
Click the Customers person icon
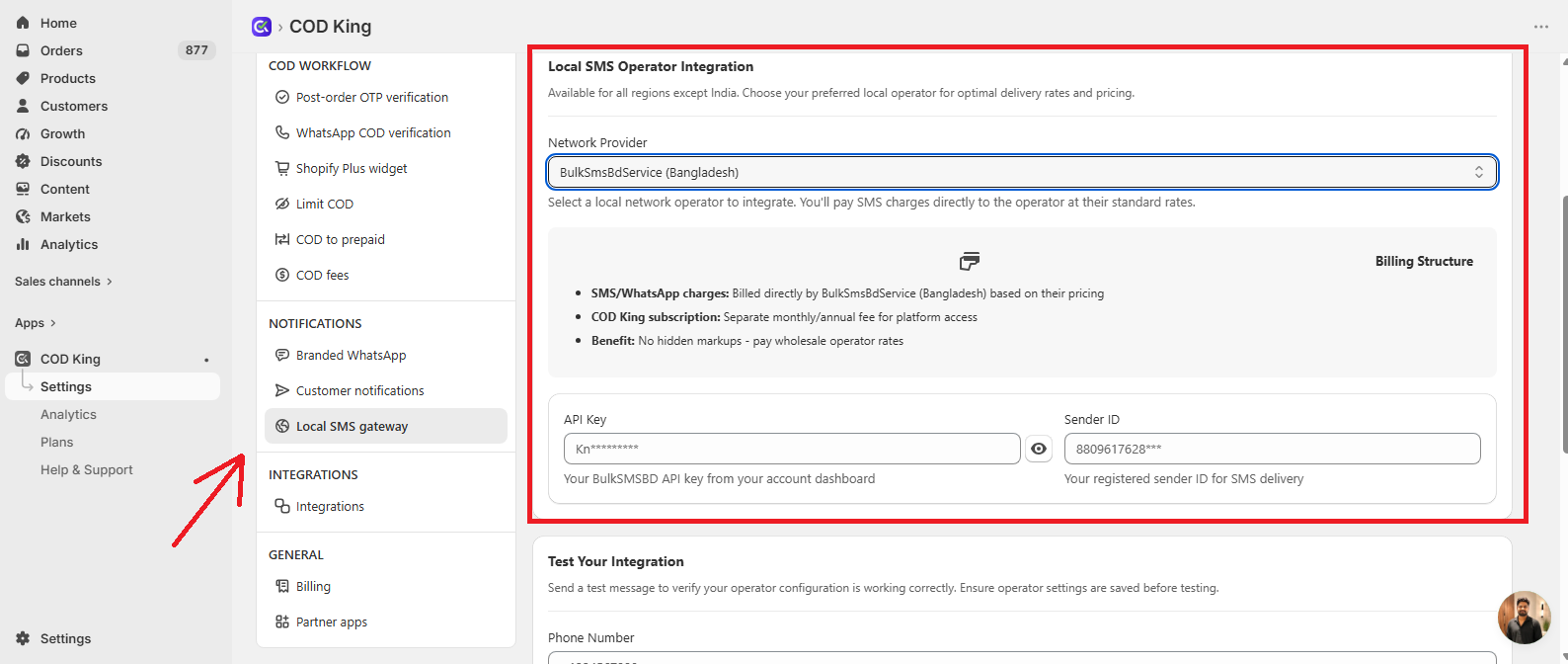click(x=23, y=106)
